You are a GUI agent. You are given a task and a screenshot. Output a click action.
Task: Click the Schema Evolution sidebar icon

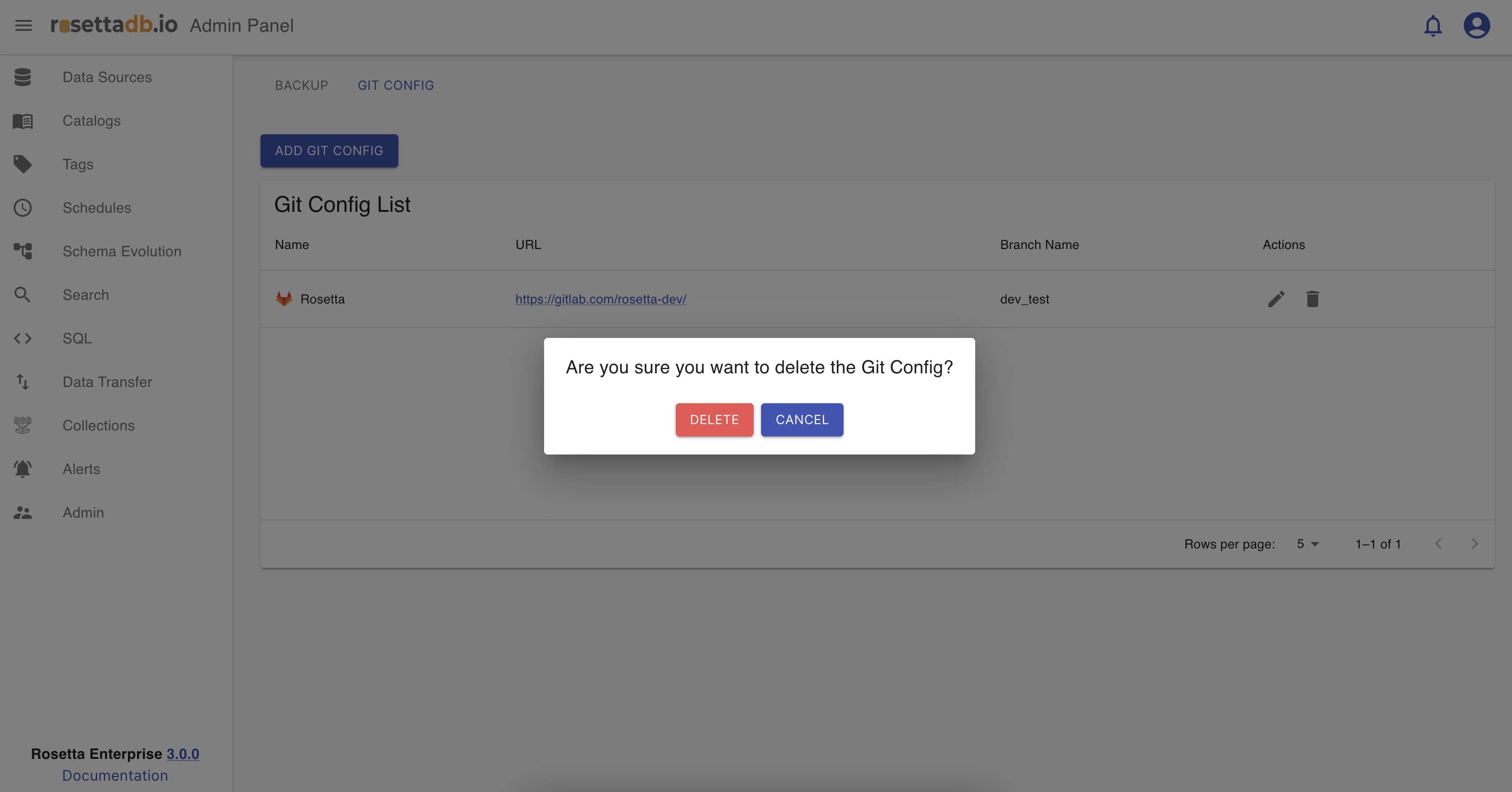click(x=23, y=251)
